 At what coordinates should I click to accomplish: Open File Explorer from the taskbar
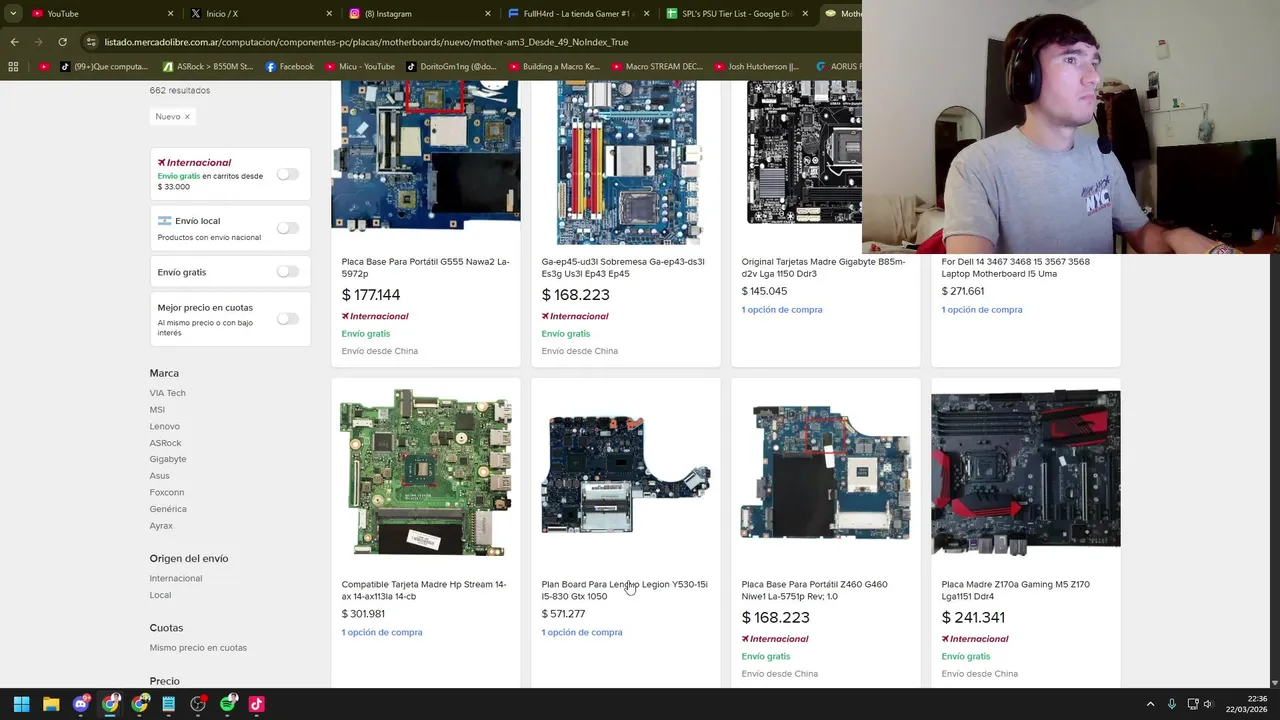[51, 704]
